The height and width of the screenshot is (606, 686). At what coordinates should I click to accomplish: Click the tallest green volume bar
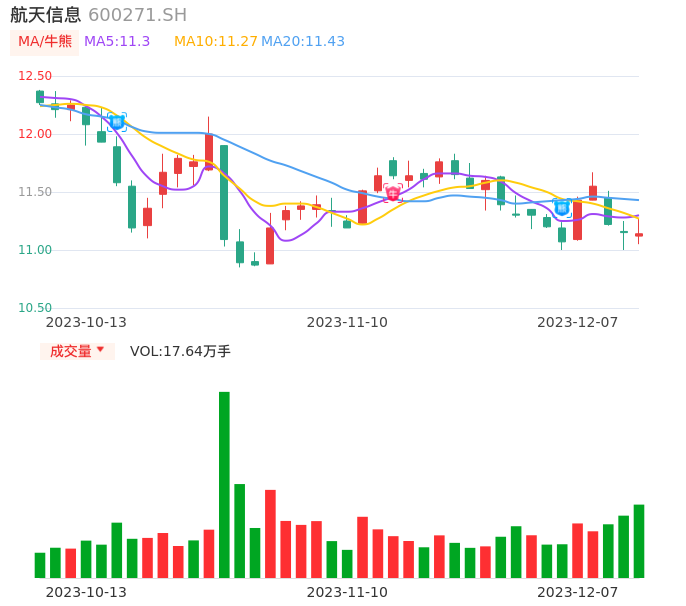point(224,484)
